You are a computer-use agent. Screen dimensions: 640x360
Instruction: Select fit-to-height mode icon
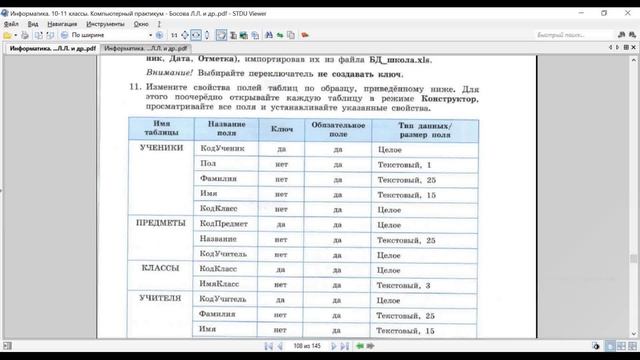pyautogui.click(x=207, y=35)
